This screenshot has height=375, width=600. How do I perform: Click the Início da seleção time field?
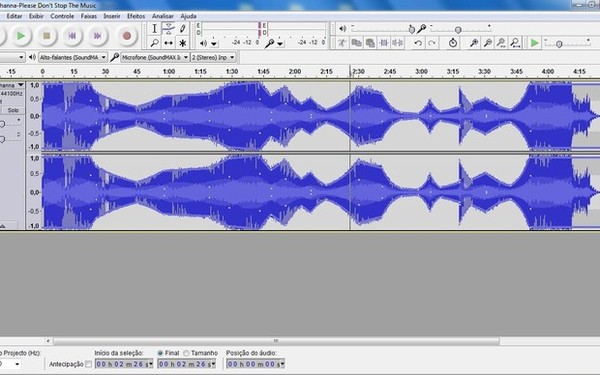pos(124,364)
